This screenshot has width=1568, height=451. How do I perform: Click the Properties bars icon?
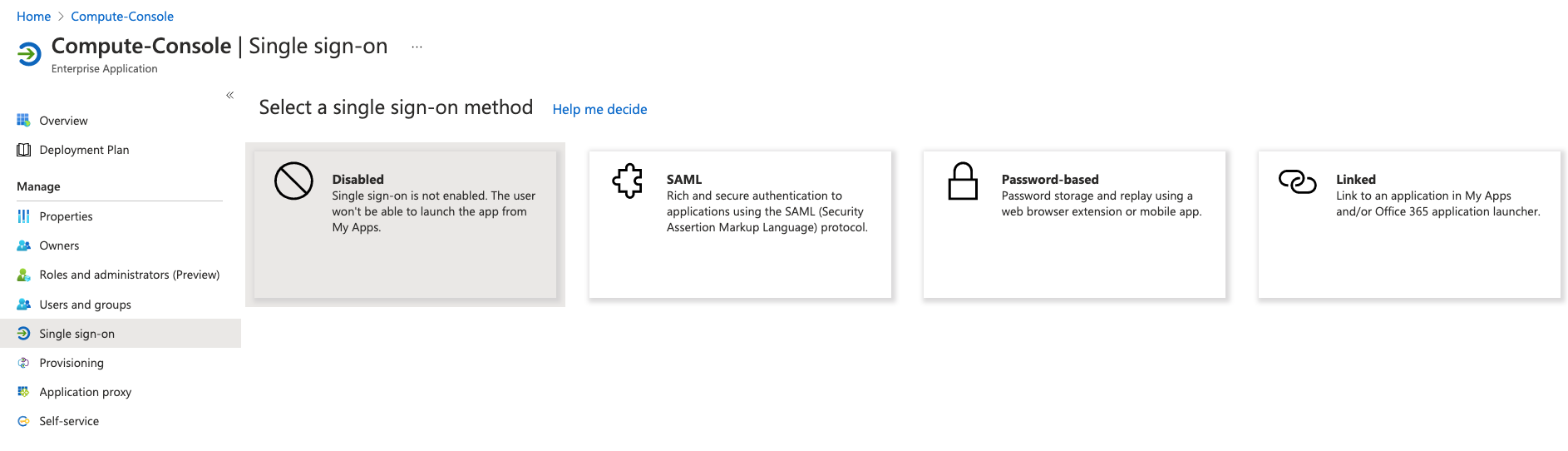23,216
